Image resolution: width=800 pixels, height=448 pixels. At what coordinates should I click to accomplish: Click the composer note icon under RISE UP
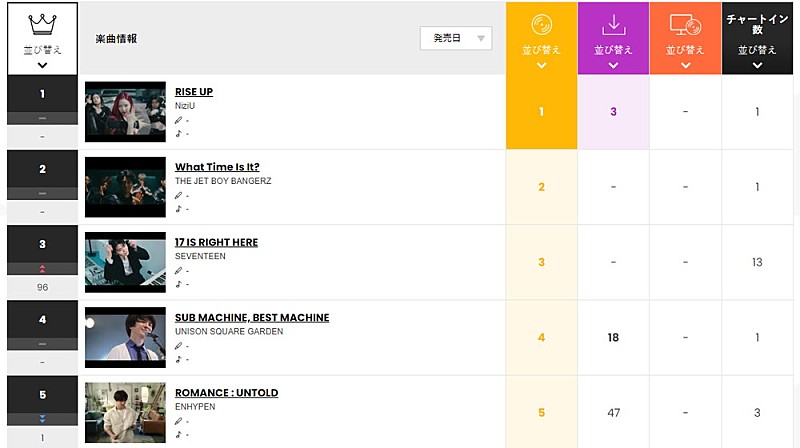(179, 133)
